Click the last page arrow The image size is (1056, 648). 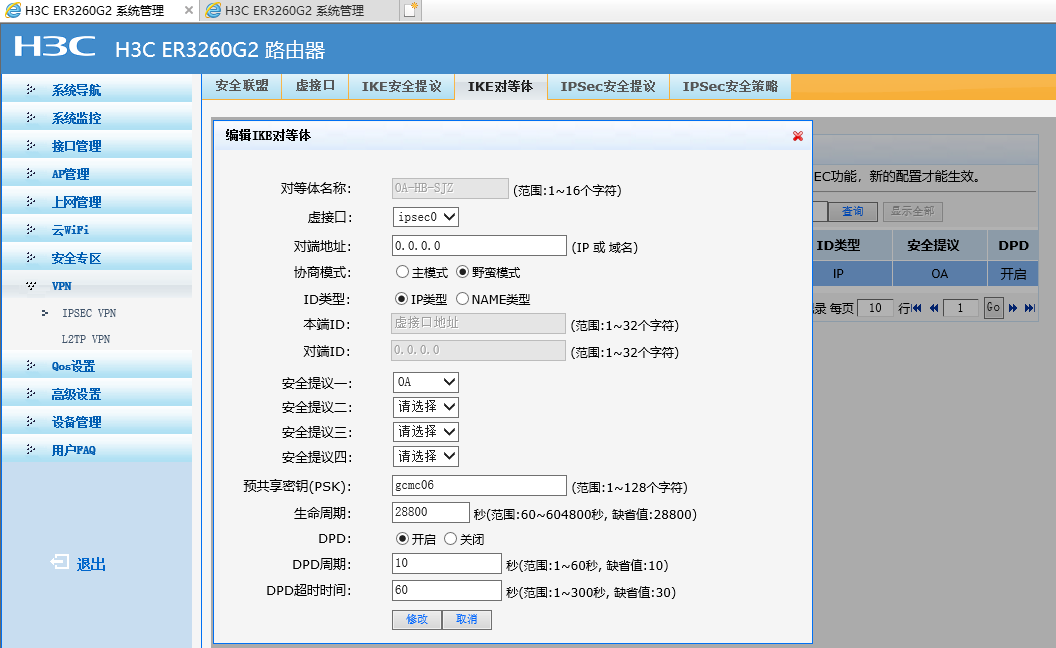click(x=1030, y=308)
